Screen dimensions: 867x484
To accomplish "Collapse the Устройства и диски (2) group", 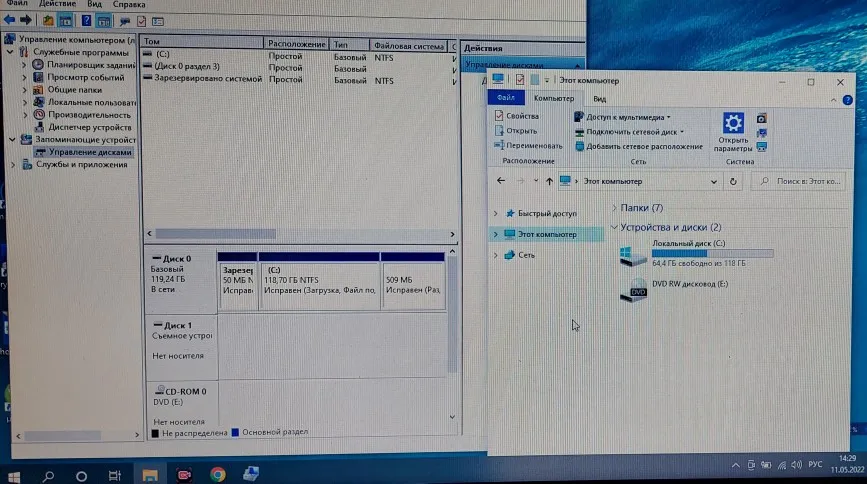I will (x=614, y=227).
